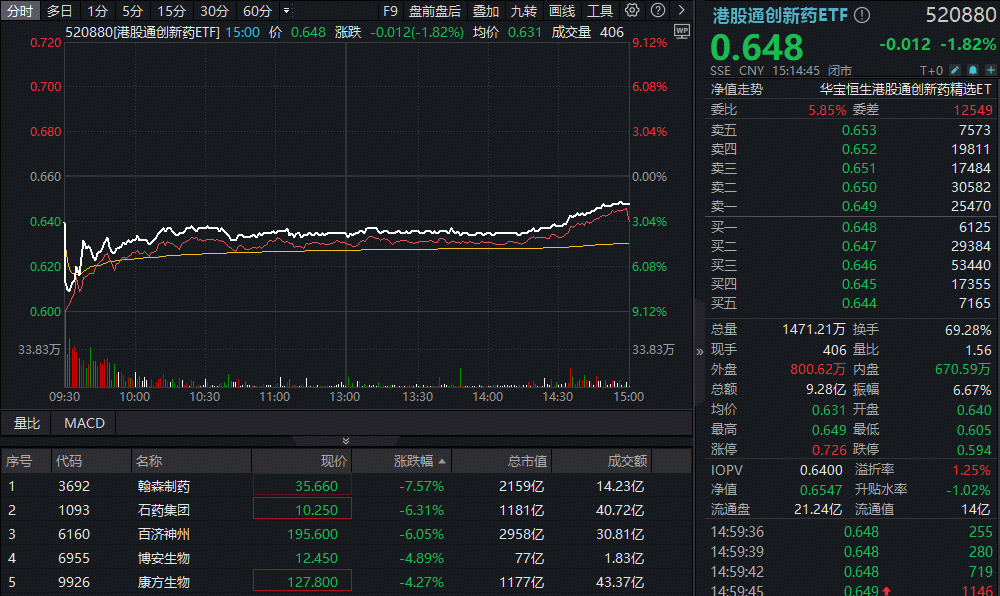
Task: Collapse the chart with the bottom-center arrow
Action: 346,440
